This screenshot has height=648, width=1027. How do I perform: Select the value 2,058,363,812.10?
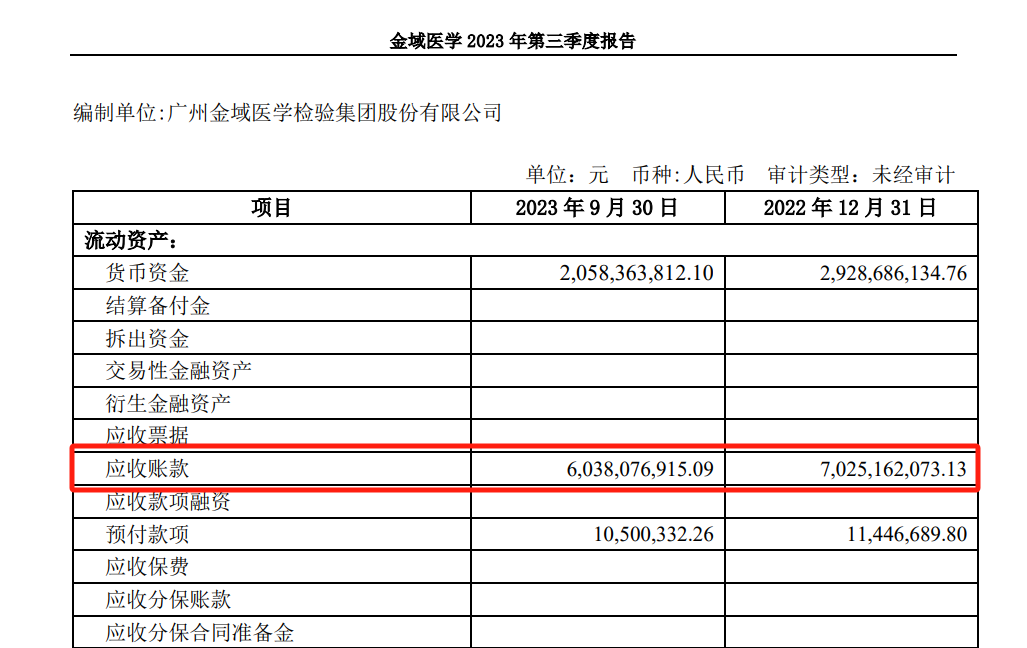point(637,273)
